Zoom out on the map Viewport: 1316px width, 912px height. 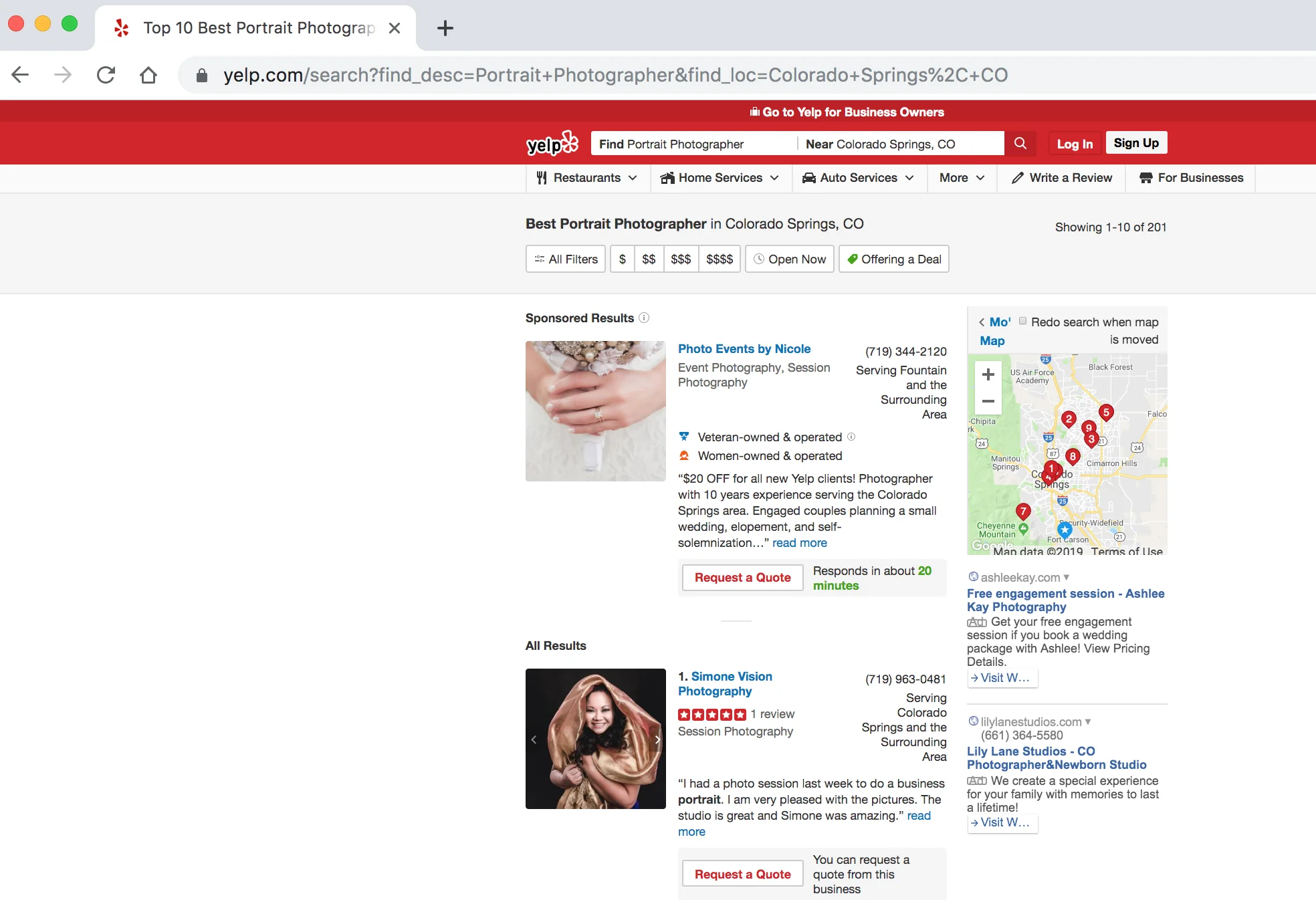click(x=988, y=401)
